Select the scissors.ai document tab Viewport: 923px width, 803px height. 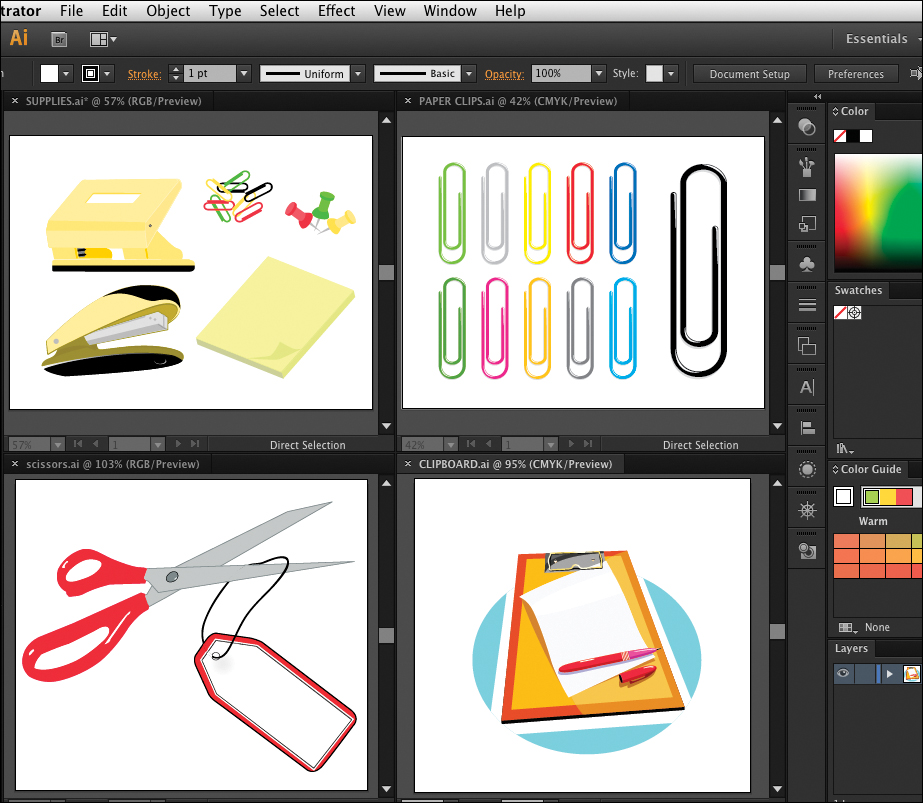click(112, 464)
